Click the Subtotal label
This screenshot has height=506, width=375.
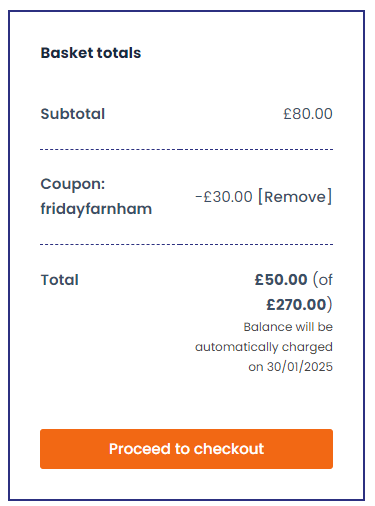pos(73,114)
